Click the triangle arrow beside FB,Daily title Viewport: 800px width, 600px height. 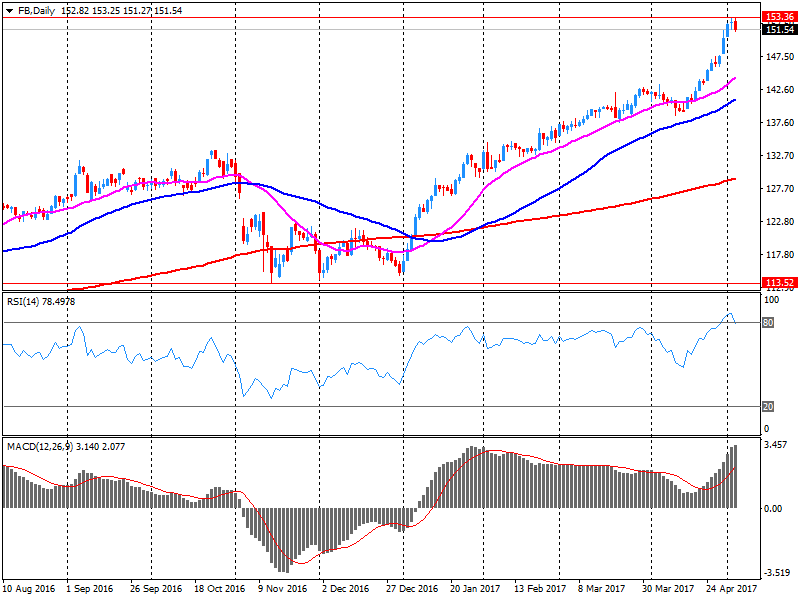[x=9, y=9]
